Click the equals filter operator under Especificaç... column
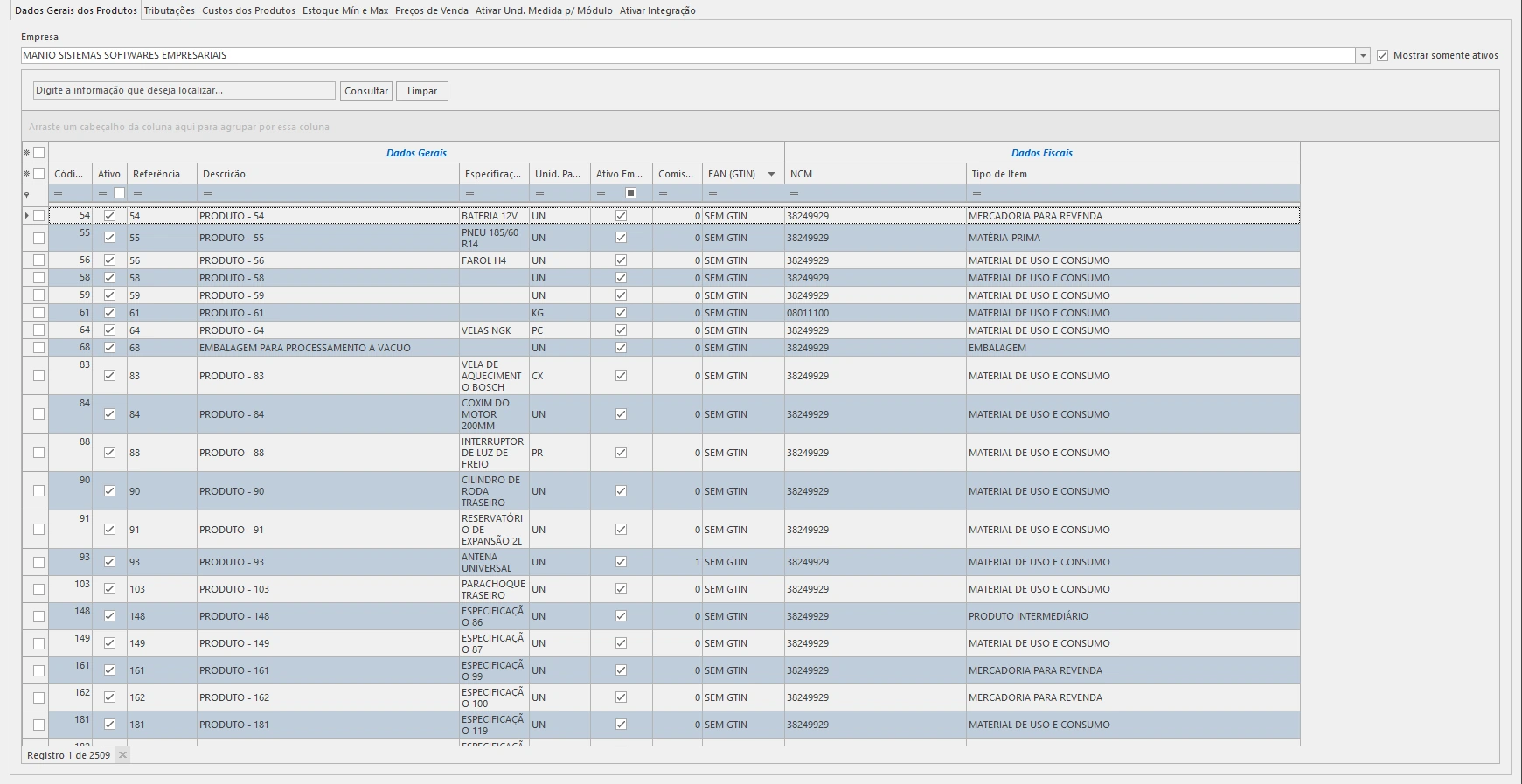Image resolution: width=1522 pixels, height=784 pixels. 469,193
